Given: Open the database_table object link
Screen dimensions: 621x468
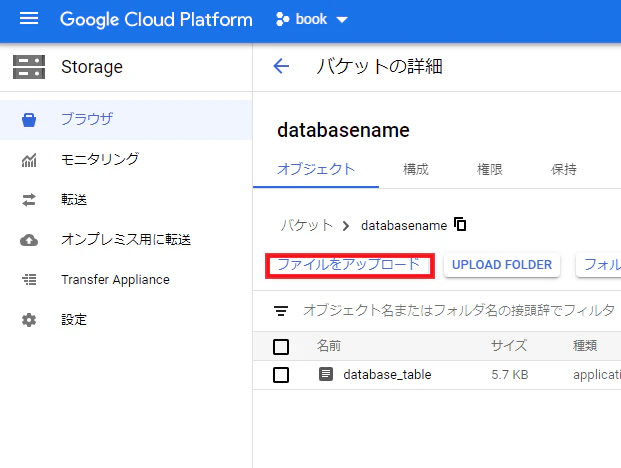Looking at the screenshot, I should pos(387,375).
